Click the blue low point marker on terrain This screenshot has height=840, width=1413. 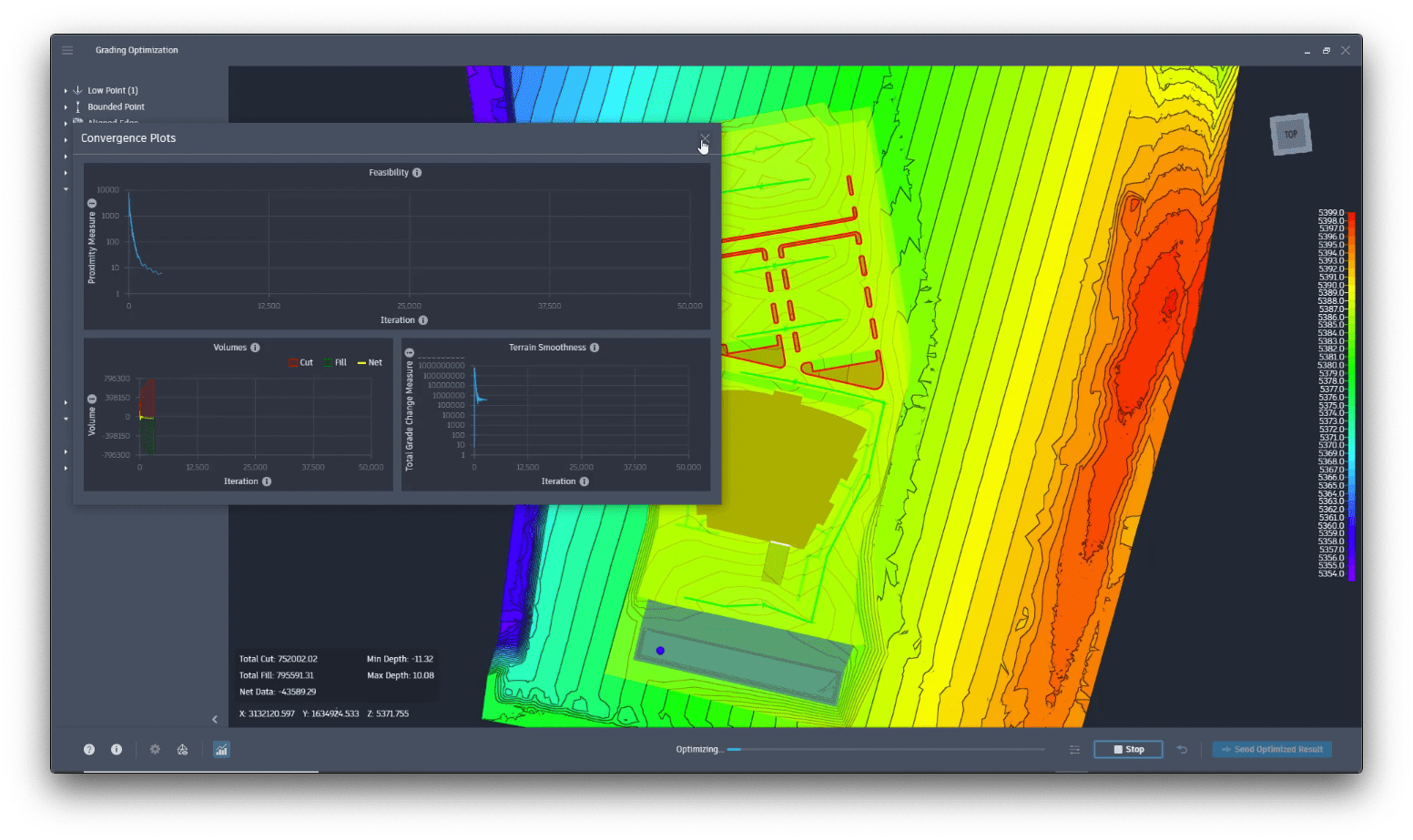point(660,651)
